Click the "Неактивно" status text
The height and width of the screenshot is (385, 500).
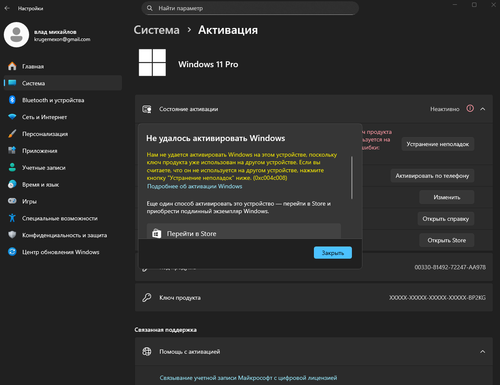445,109
